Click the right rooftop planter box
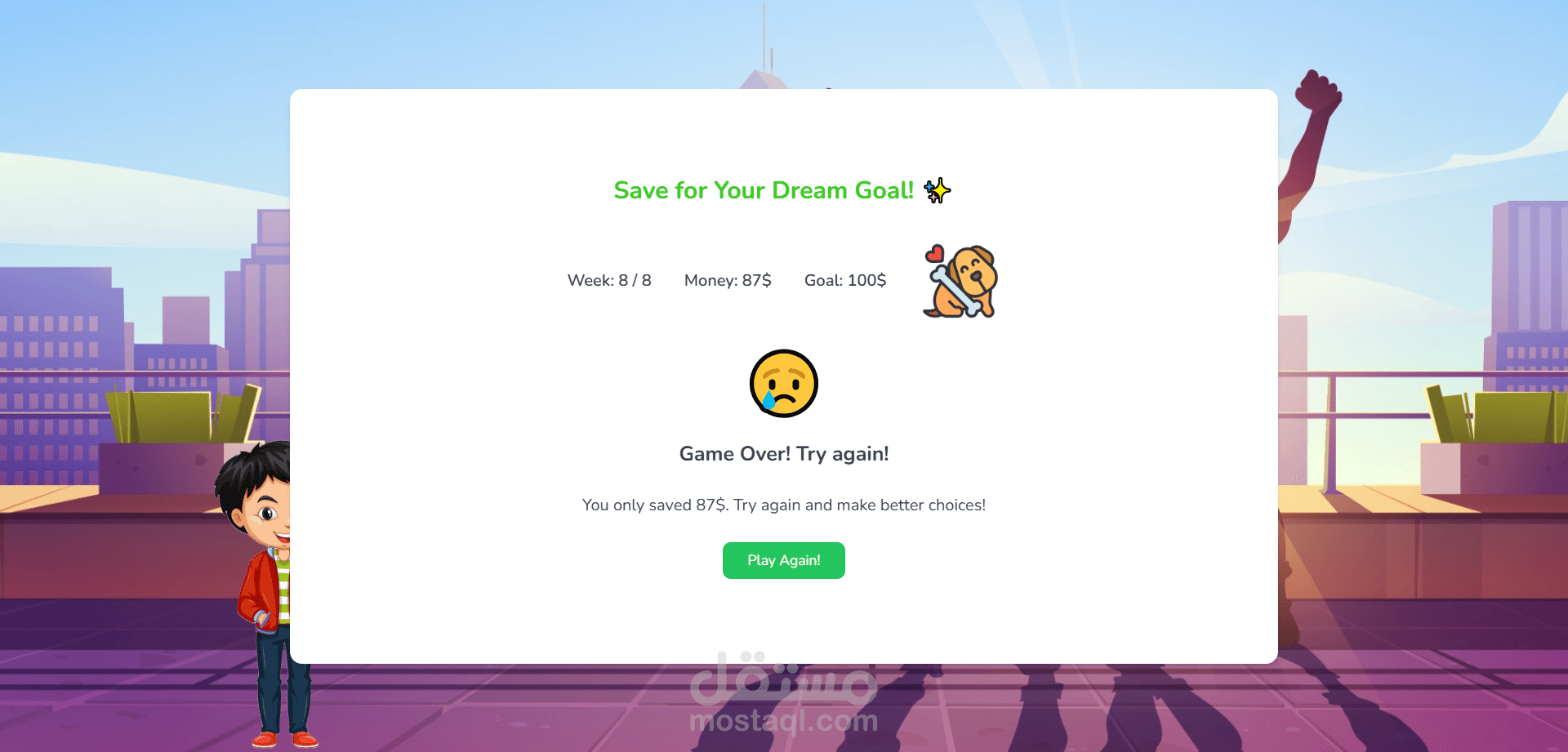 point(1494,441)
